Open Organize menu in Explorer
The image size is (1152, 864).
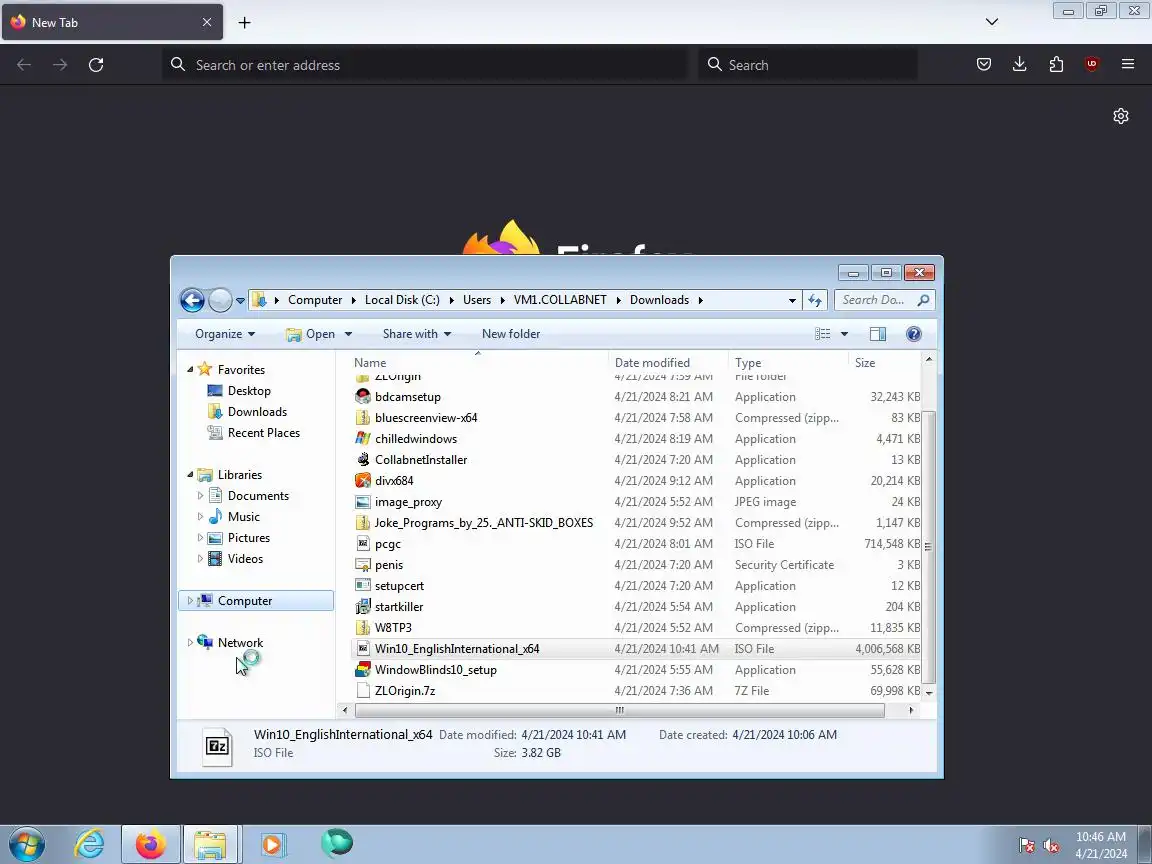pos(225,334)
